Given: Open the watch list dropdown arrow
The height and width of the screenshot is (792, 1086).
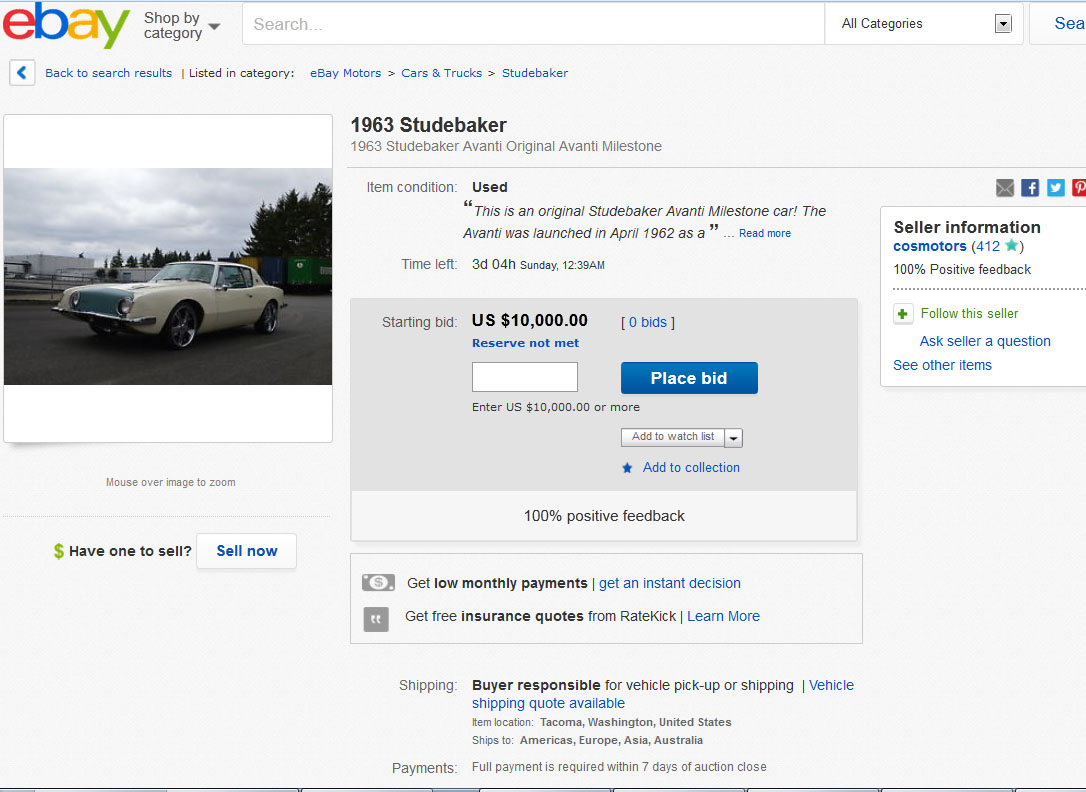Looking at the screenshot, I should 734,438.
